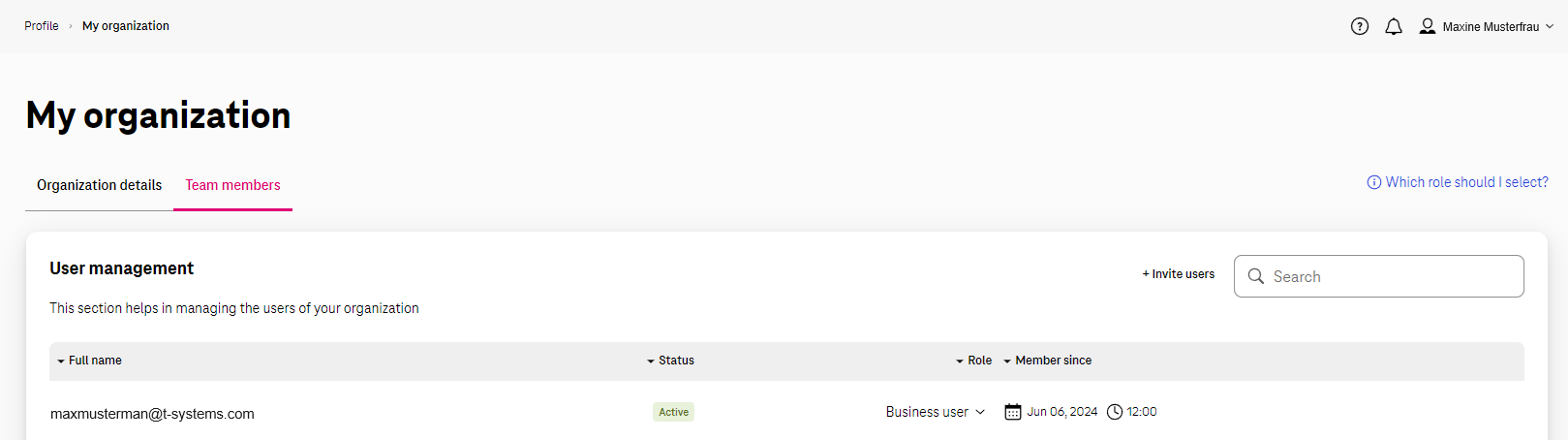Open the help question mark icon
Screen dimensions: 1568x440
pos(1360,27)
